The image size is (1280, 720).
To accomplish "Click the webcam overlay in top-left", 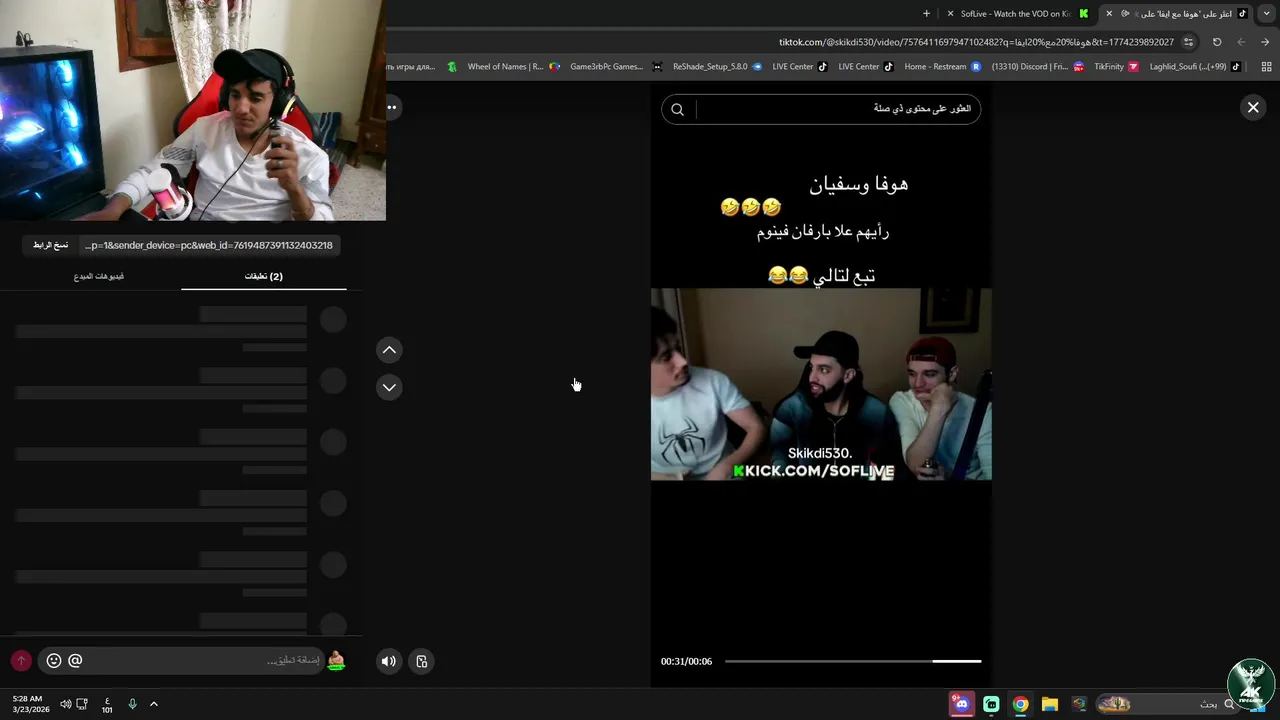I will point(193,110).
